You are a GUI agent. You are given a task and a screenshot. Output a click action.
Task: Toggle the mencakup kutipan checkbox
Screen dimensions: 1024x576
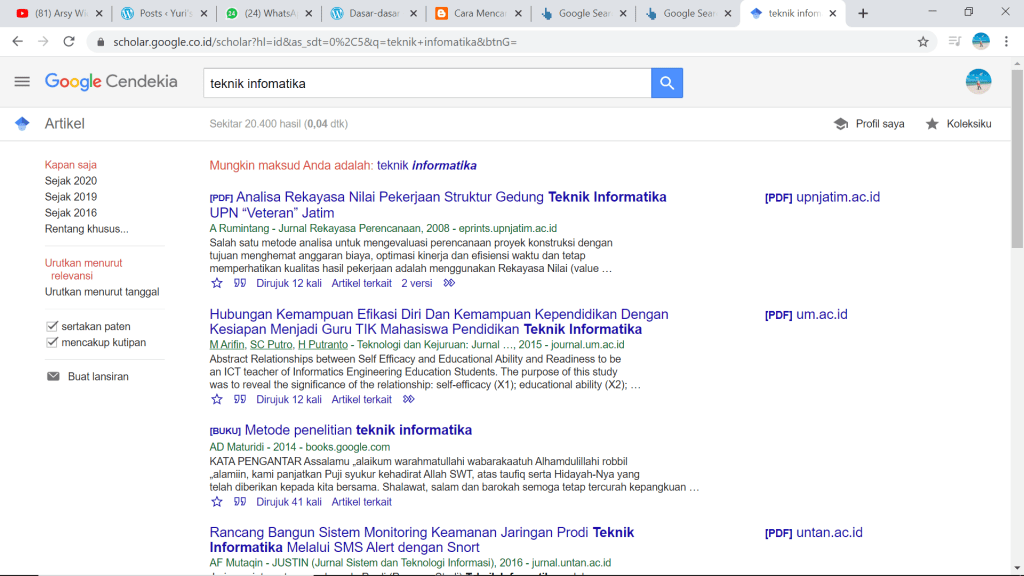coord(53,342)
